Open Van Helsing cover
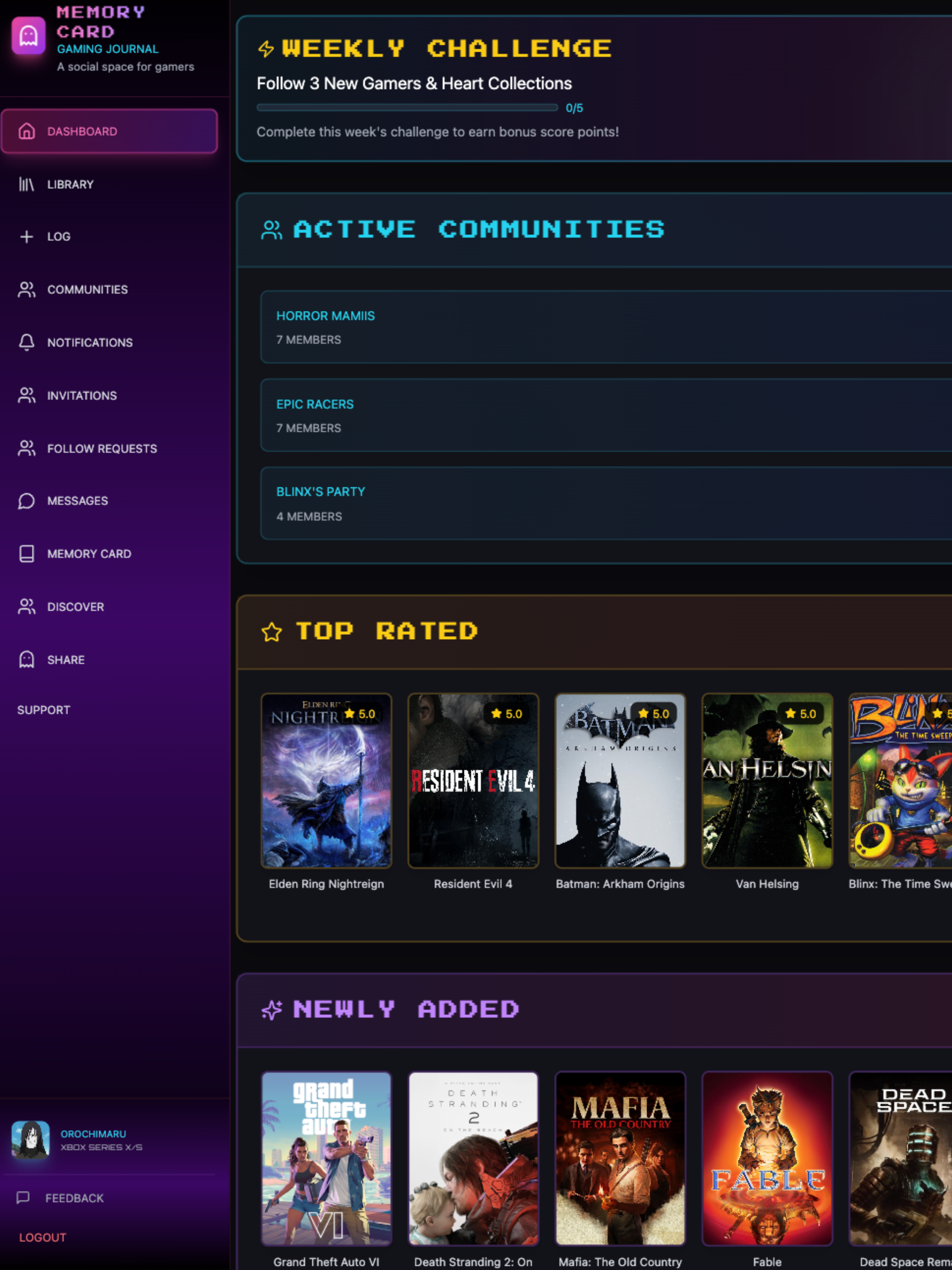952x1270 pixels. coord(767,781)
